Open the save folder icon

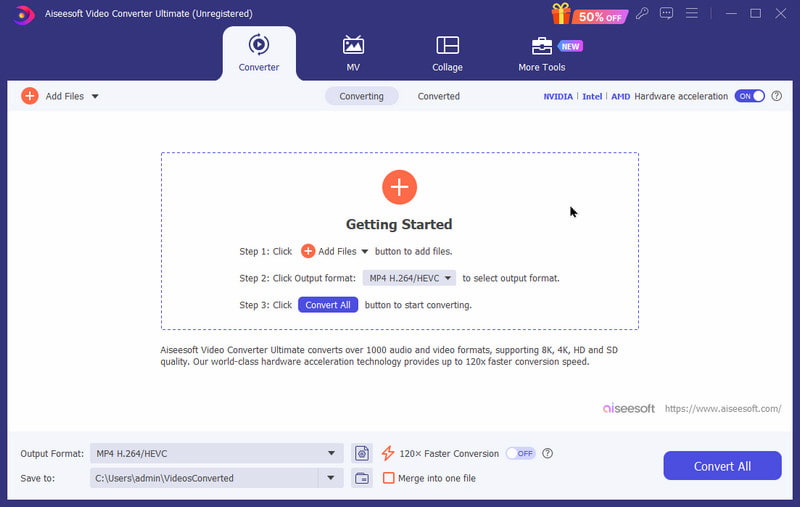point(362,478)
